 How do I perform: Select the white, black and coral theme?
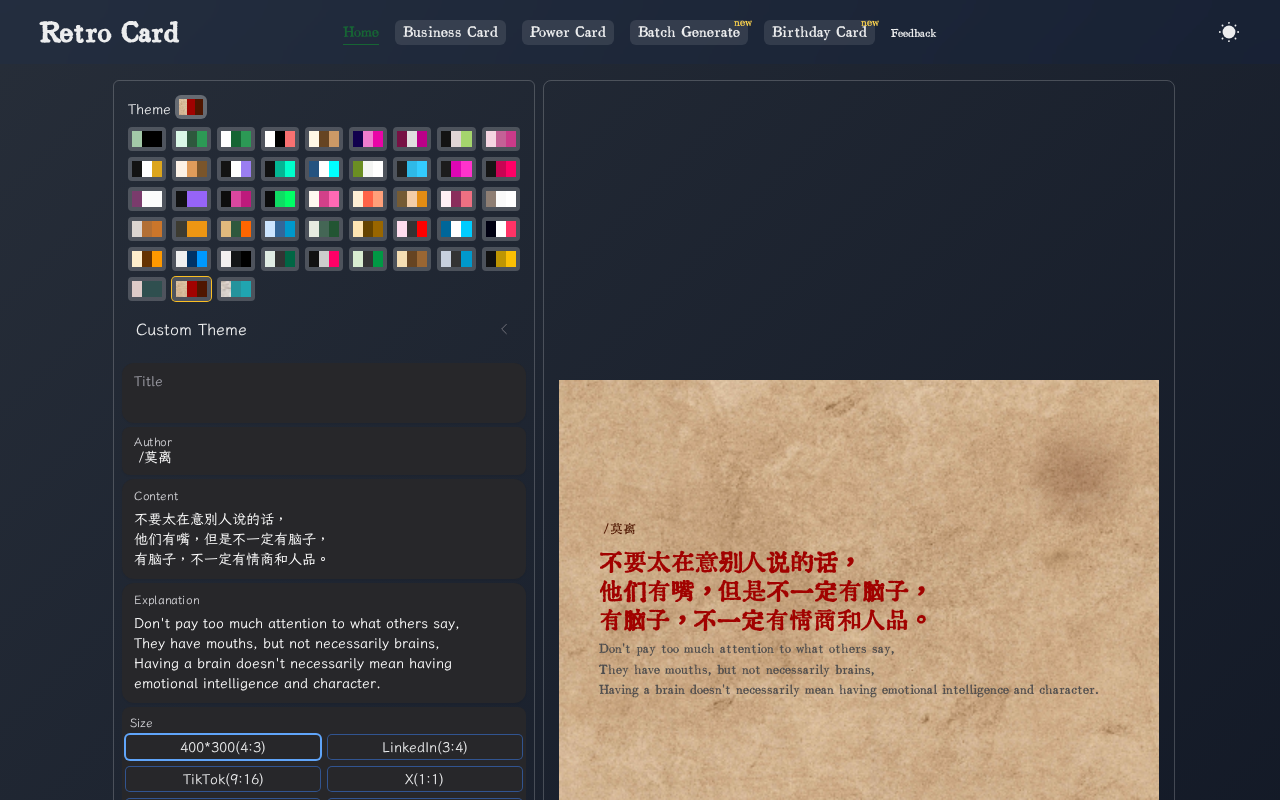click(280, 139)
